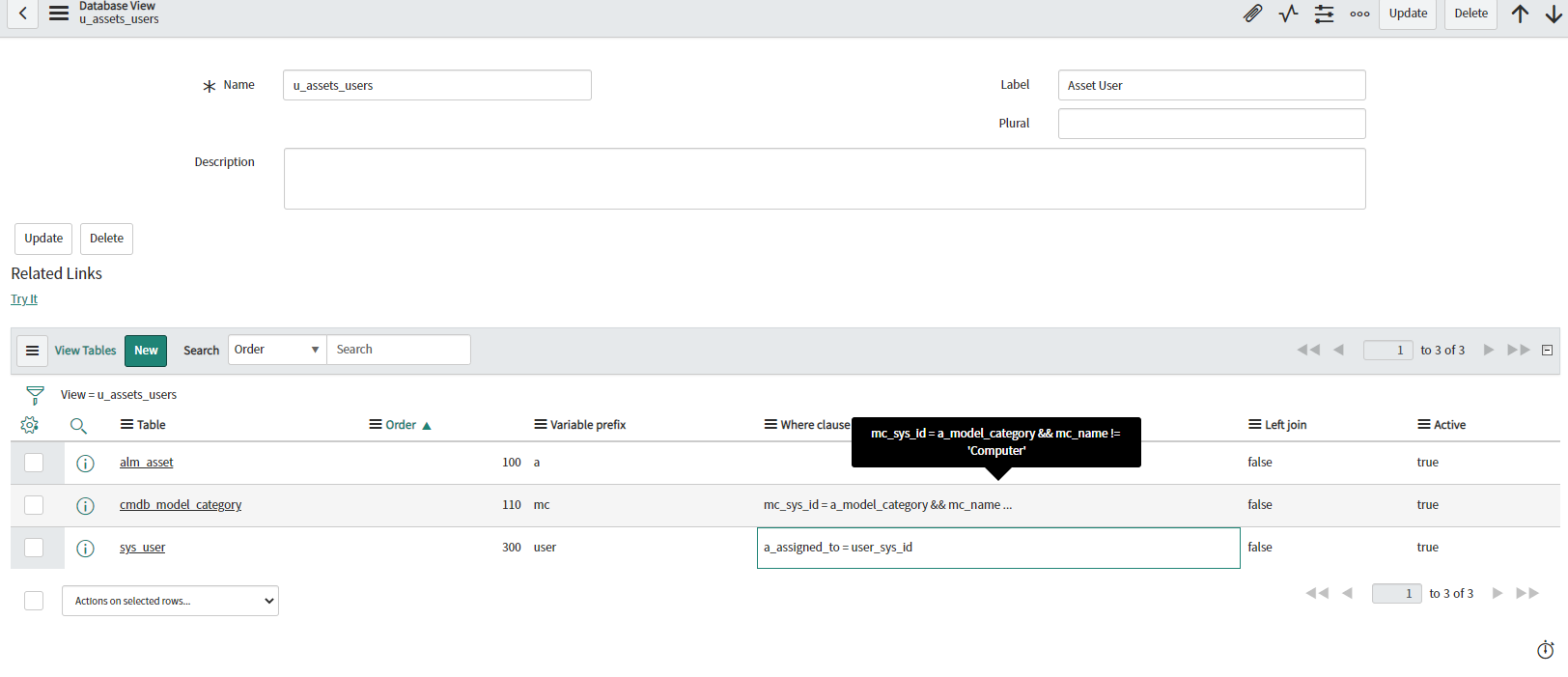Open the personalize form settings icon
This screenshot has width=1568, height=677.
coord(1324,14)
